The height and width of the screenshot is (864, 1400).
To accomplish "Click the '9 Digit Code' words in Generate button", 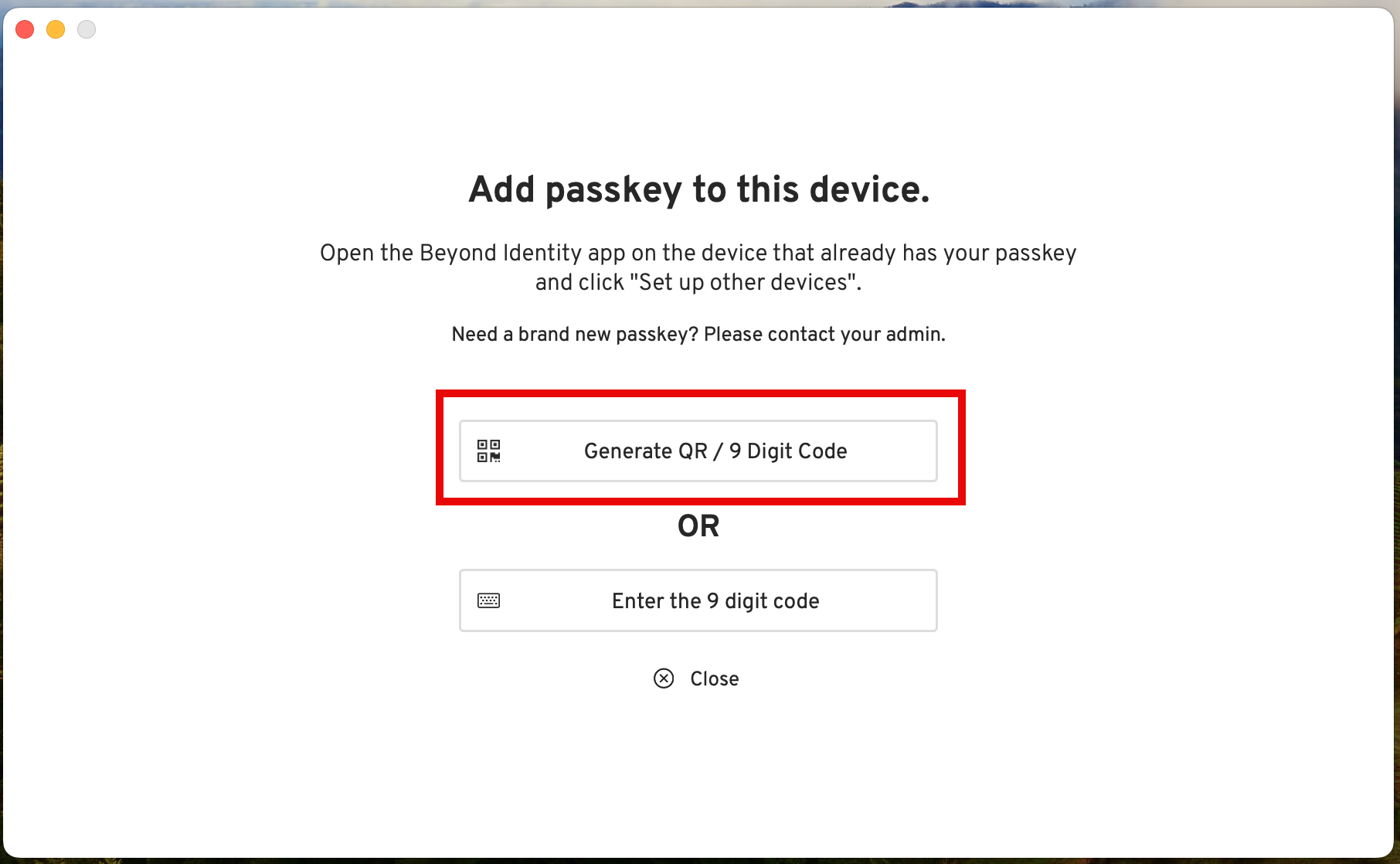I will point(788,451).
